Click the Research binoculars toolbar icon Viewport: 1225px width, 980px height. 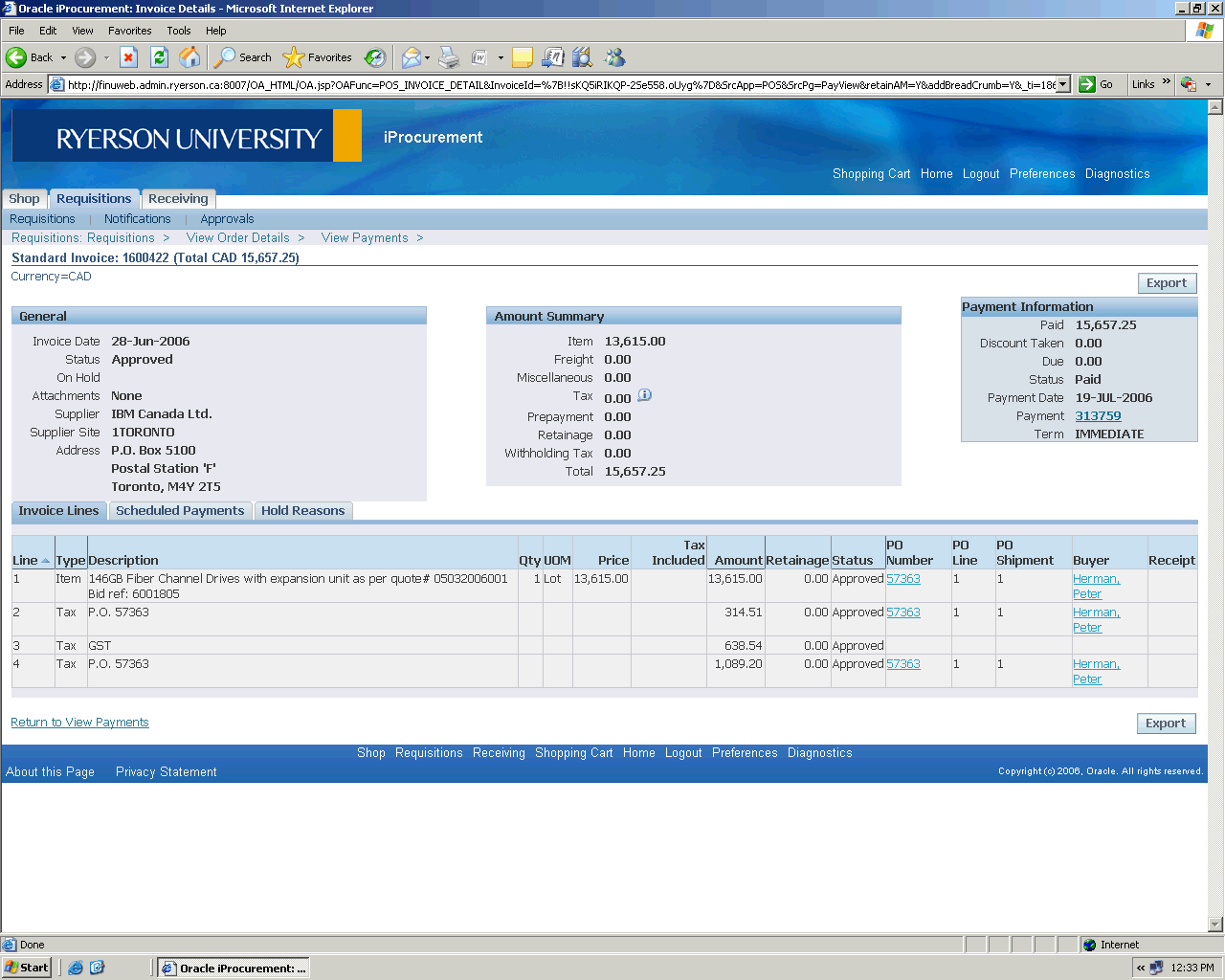pyautogui.click(x=582, y=57)
